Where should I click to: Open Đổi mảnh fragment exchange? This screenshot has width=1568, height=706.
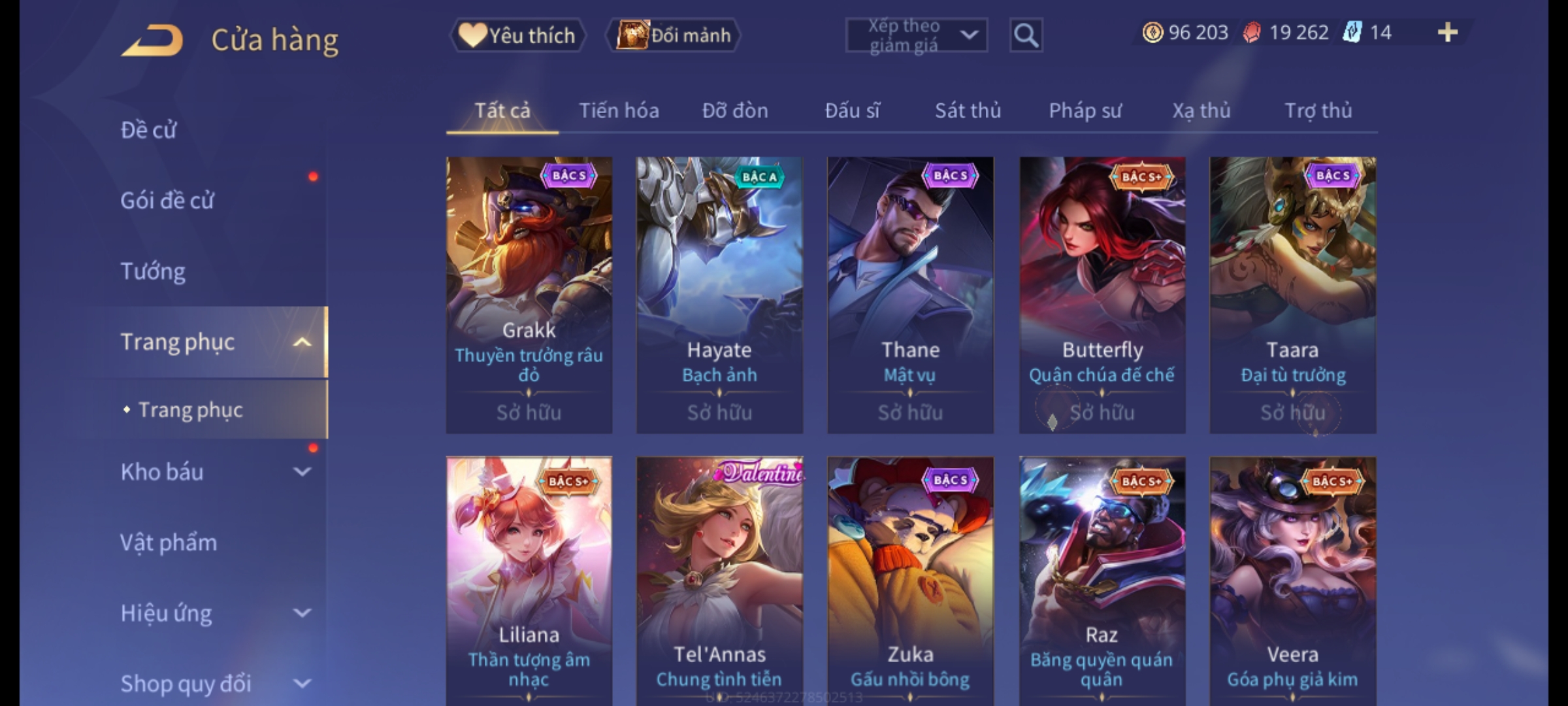(674, 35)
